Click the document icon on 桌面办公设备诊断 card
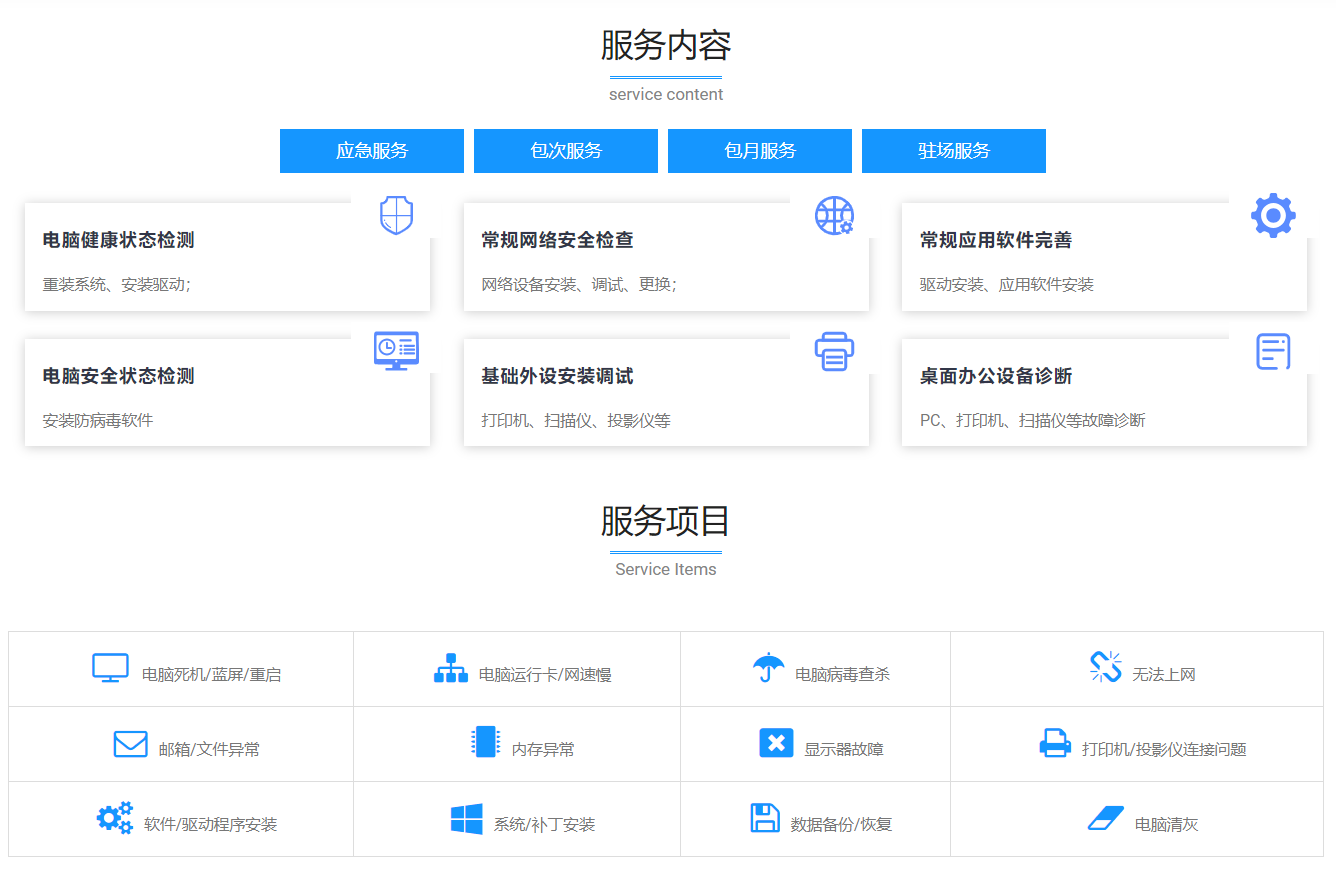1336x870 pixels. point(1273,351)
